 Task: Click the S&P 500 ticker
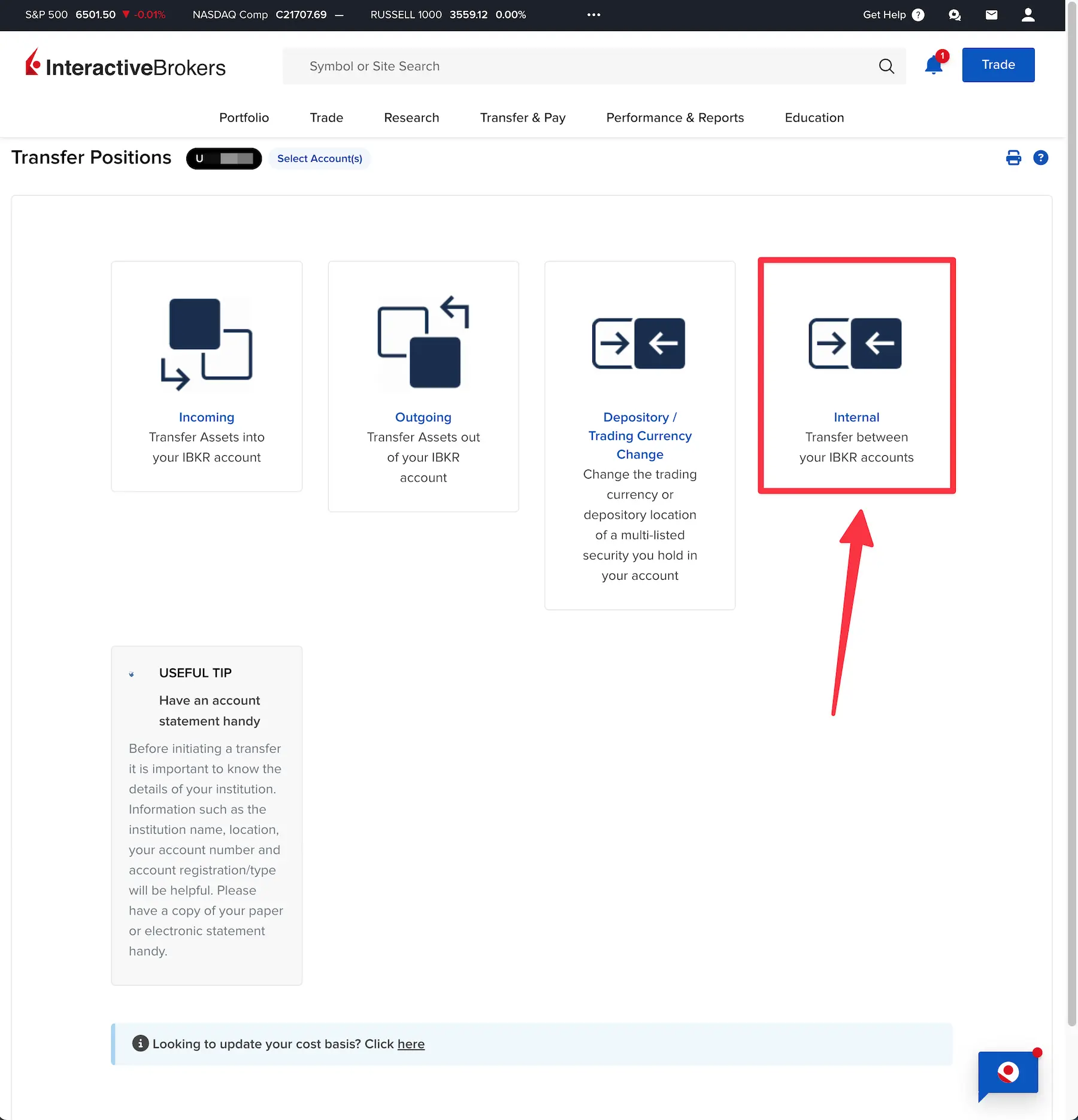[95, 15]
